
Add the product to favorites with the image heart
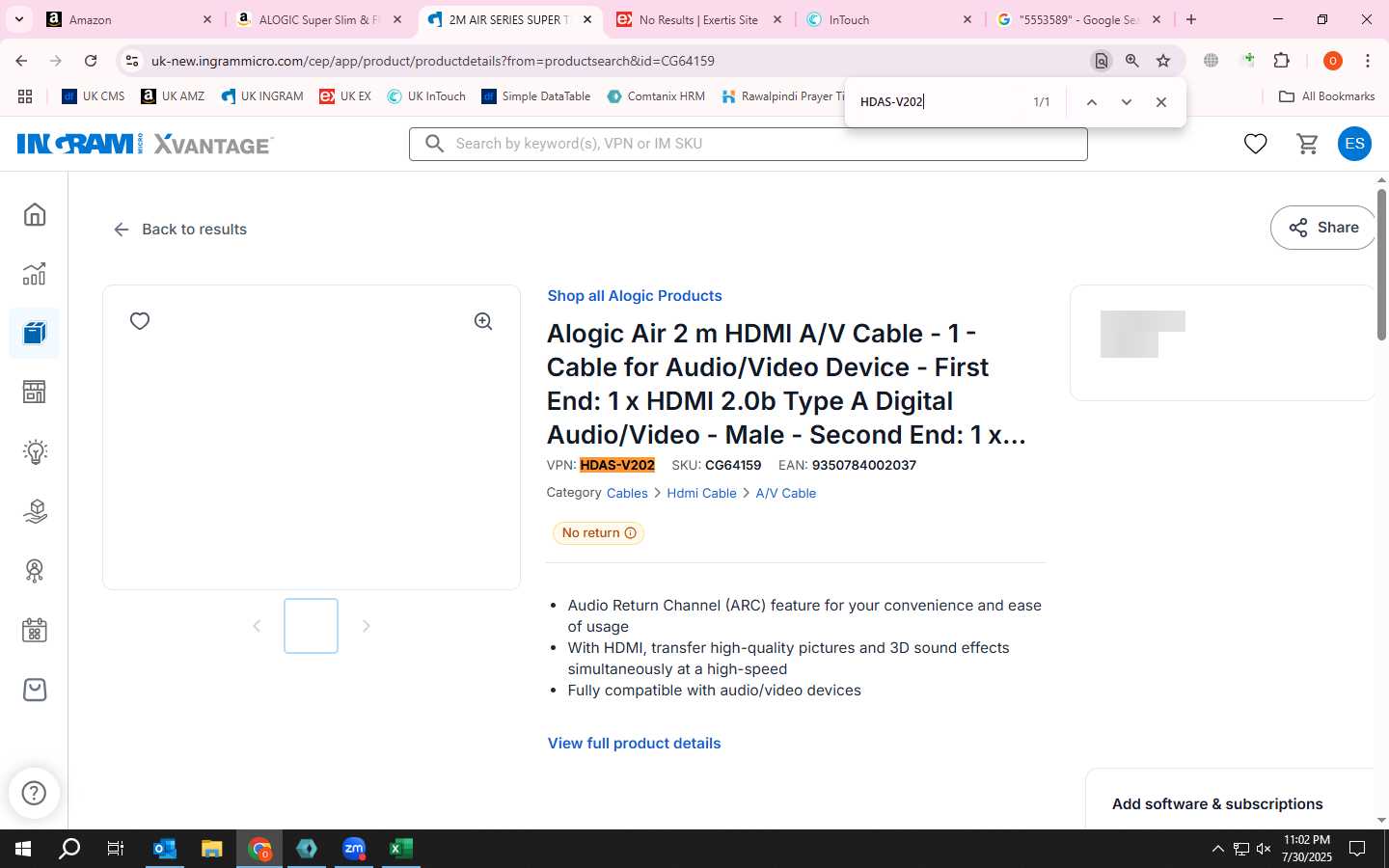[x=140, y=321]
